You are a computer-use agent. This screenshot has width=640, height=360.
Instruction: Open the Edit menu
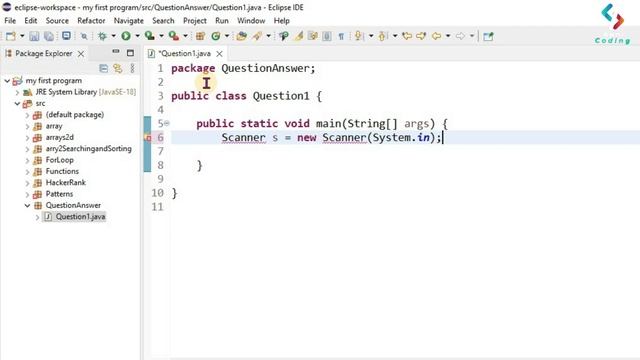click(x=31, y=20)
